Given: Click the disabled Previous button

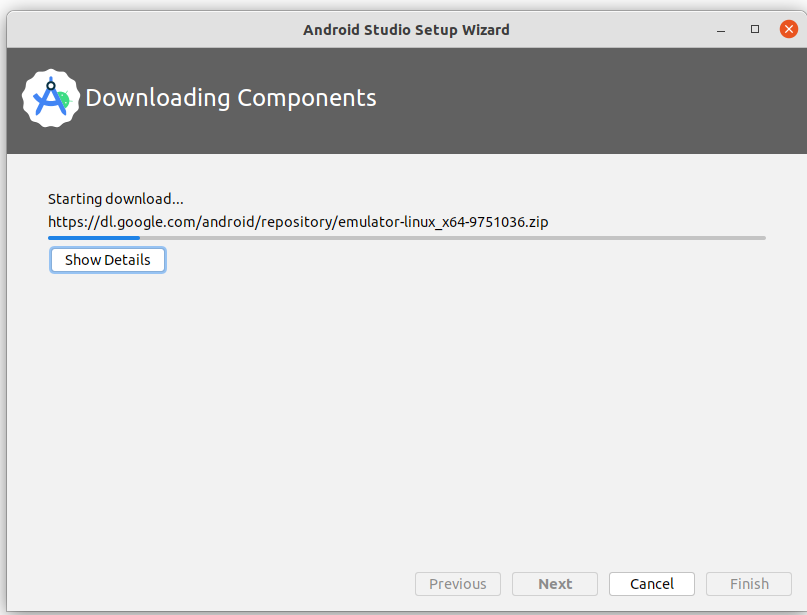Looking at the screenshot, I should coord(458,584).
